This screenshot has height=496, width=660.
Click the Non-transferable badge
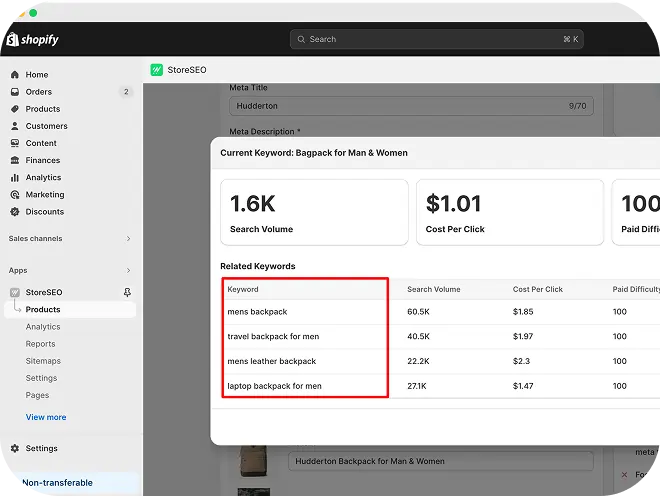[x=57, y=483]
